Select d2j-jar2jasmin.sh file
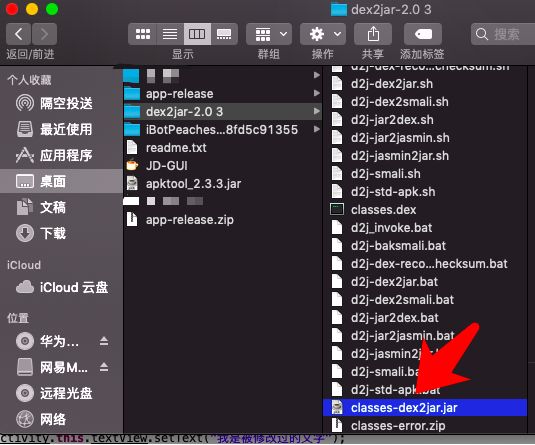The height and width of the screenshot is (445, 535). [425, 138]
